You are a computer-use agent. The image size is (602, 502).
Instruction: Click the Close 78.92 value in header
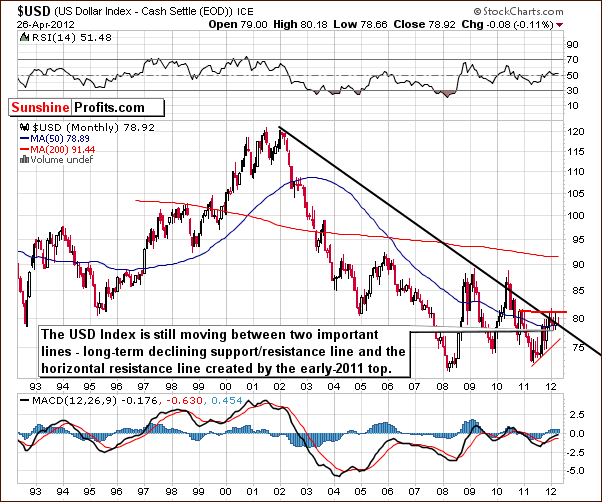(424, 25)
